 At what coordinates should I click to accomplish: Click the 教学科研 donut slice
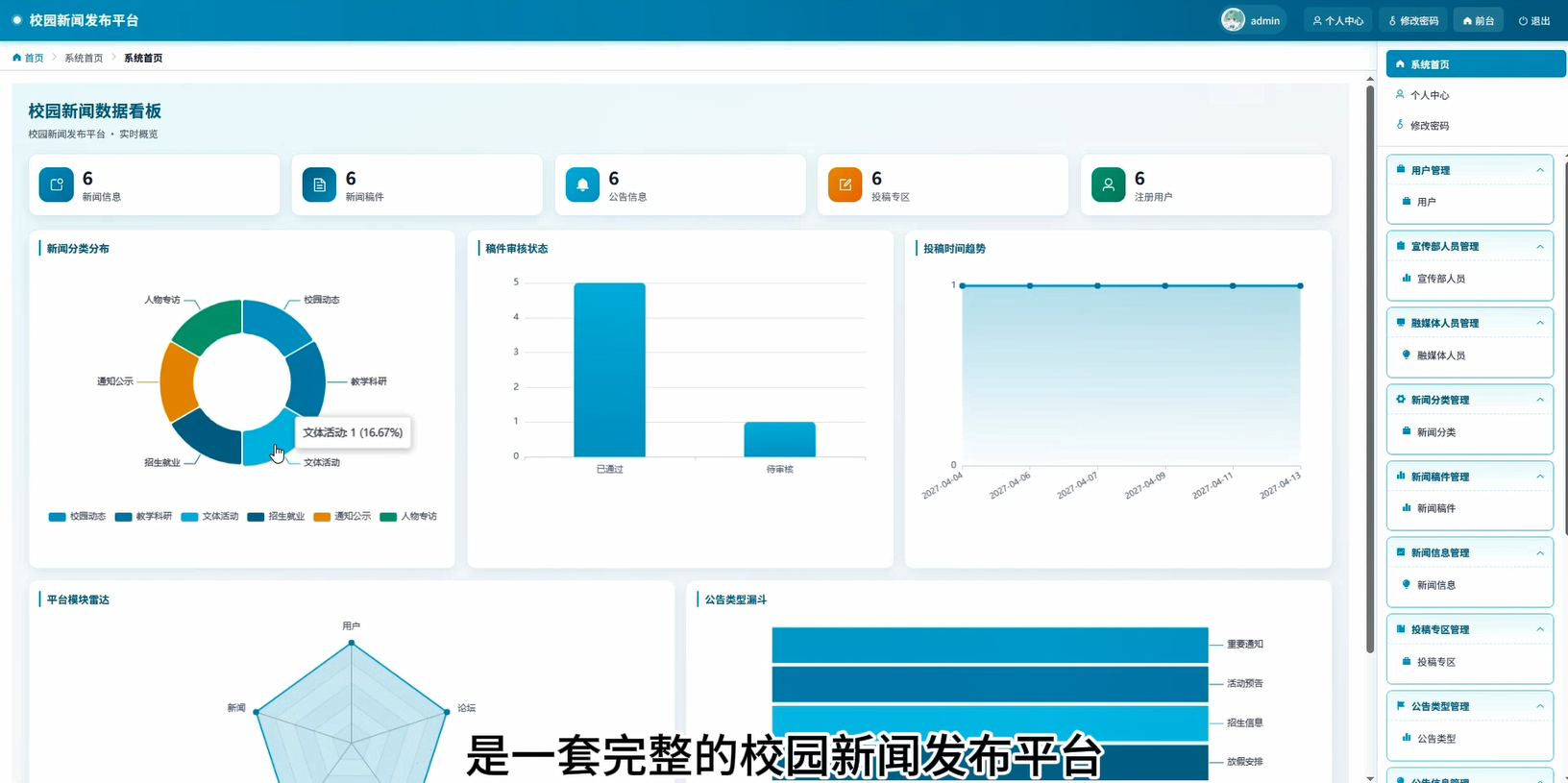click(307, 380)
